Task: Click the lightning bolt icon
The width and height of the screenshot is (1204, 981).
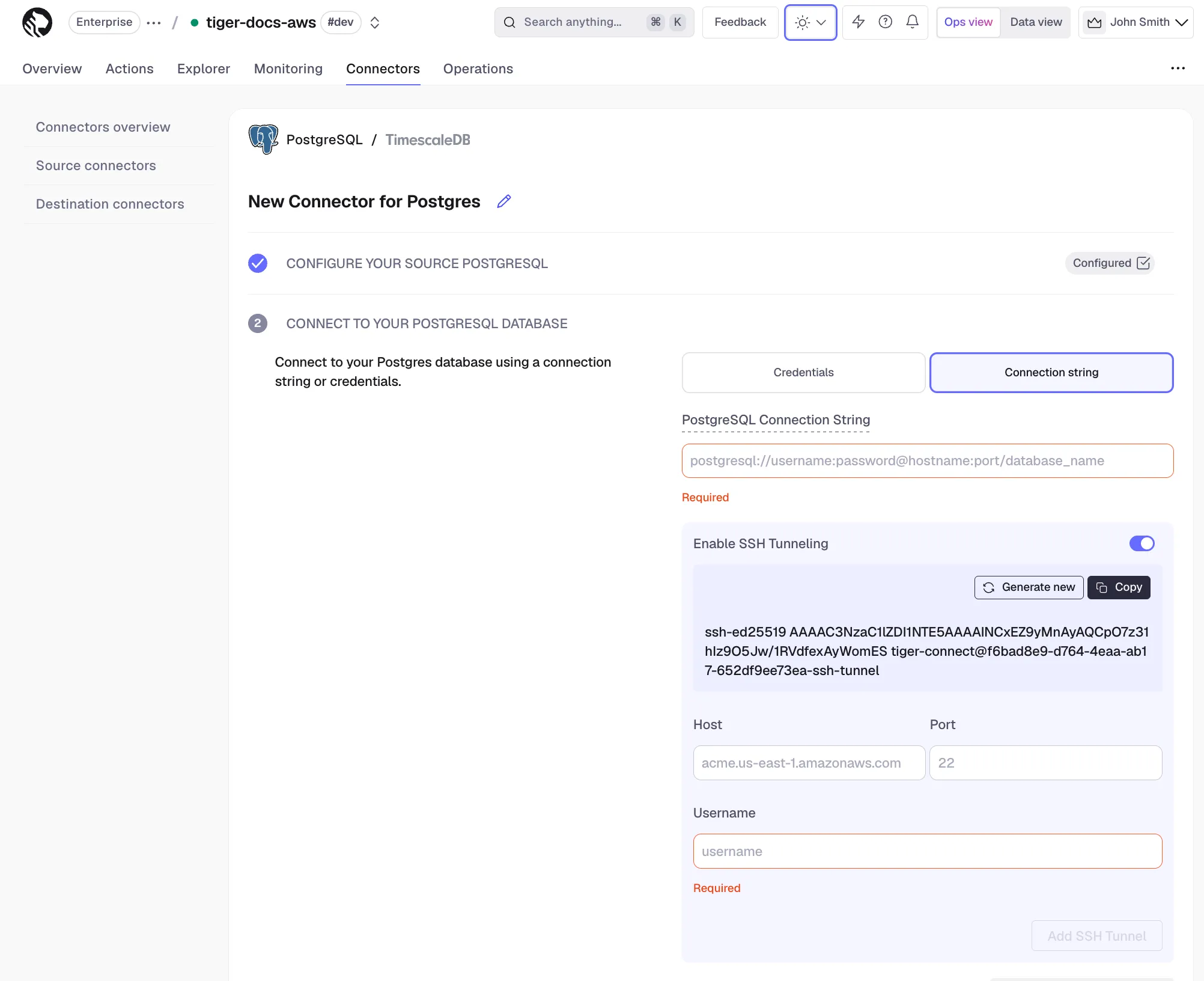Action: point(858,22)
